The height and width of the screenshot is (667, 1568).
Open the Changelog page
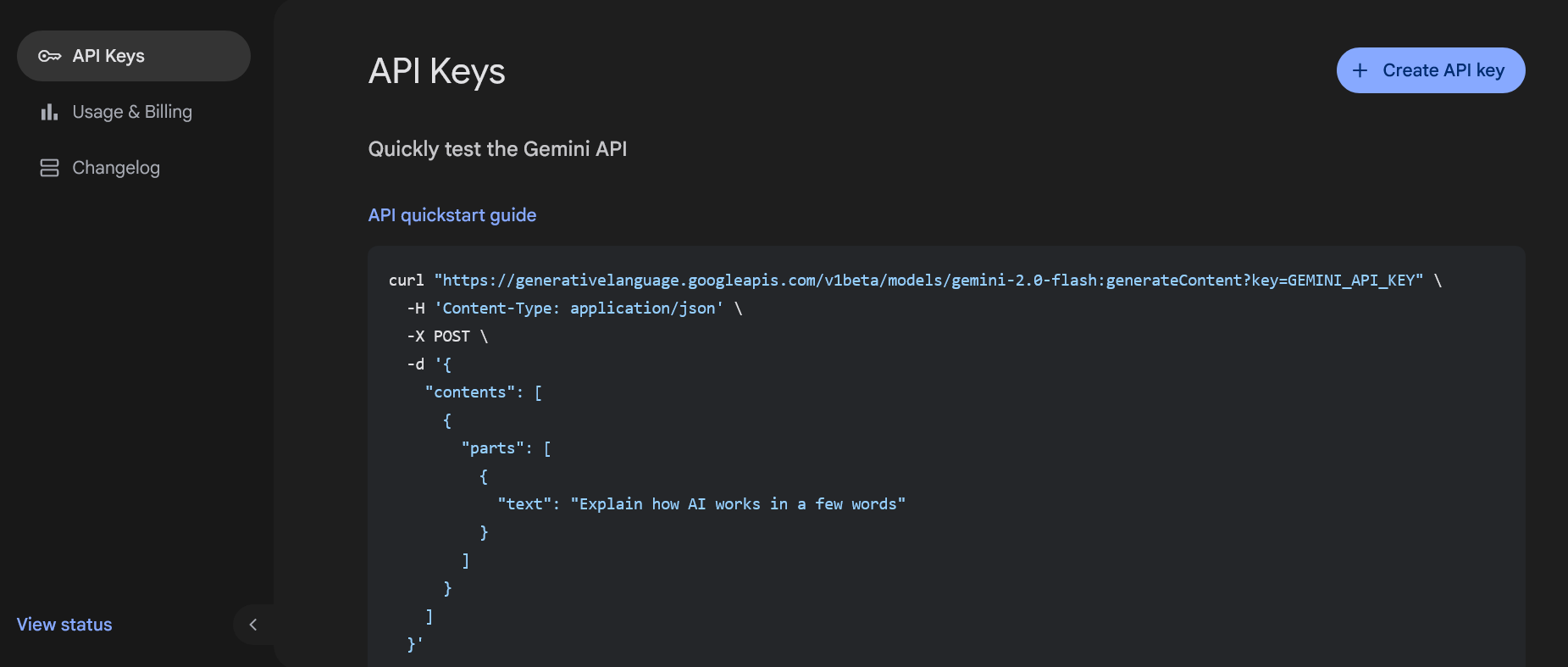tap(116, 167)
